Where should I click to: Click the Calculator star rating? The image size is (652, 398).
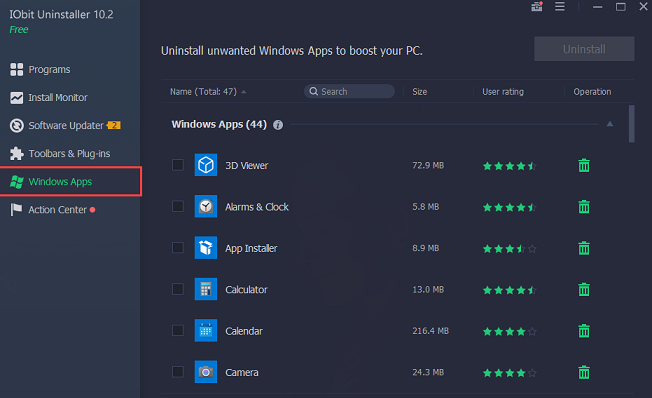509,290
